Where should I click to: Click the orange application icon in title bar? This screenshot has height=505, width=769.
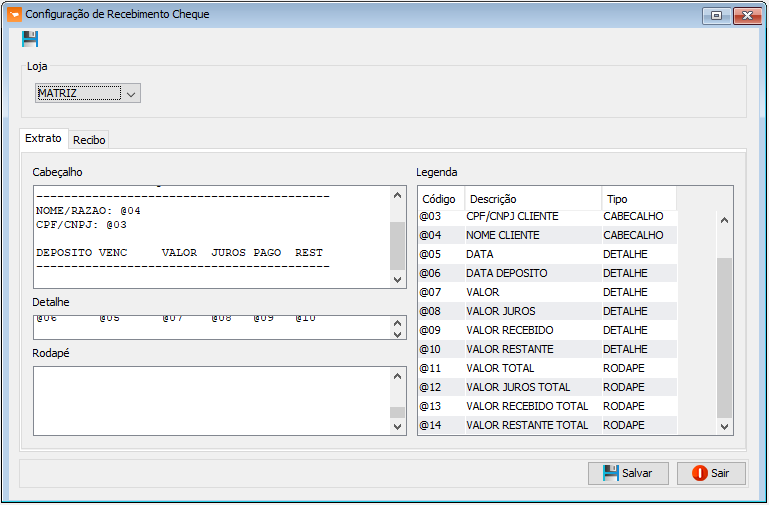[14, 14]
